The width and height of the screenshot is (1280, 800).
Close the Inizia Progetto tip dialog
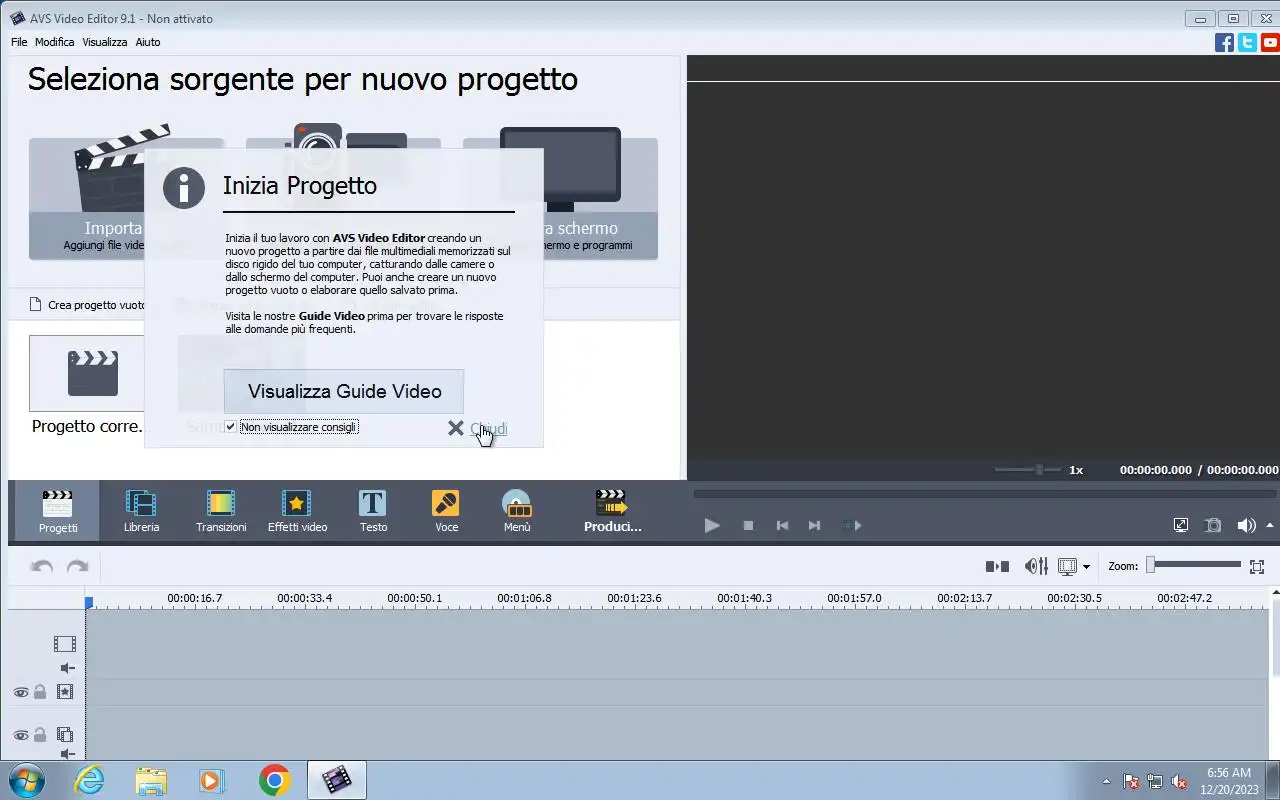(478, 428)
